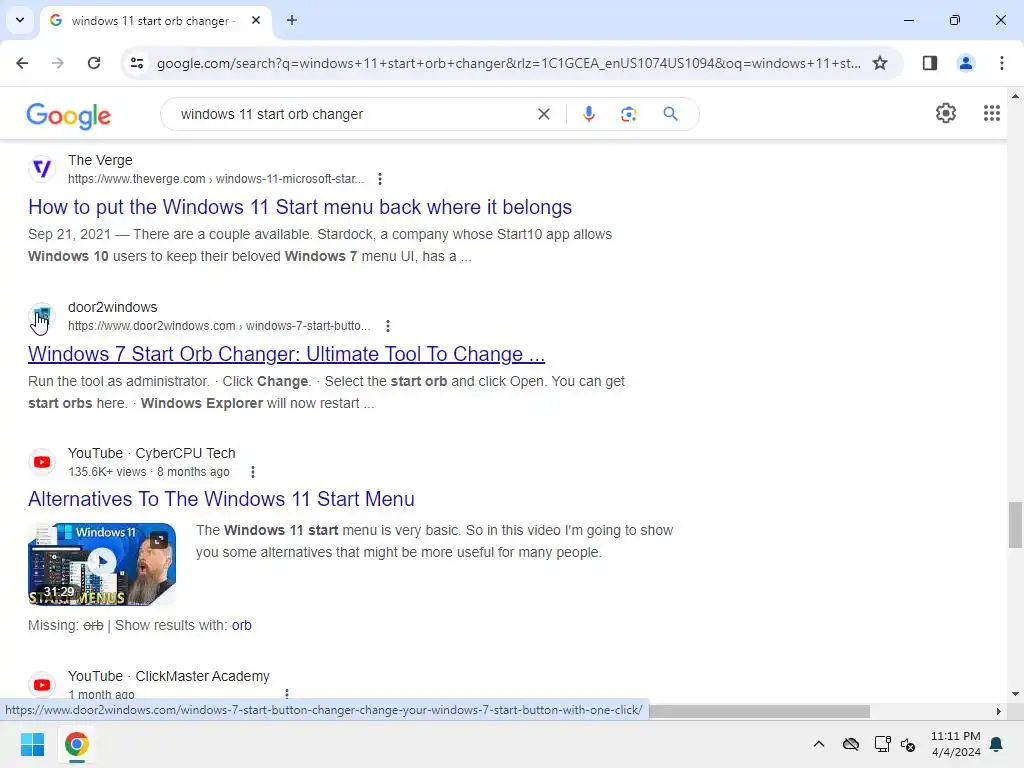
Task: Start a voice search with microphone
Action: click(588, 114)
